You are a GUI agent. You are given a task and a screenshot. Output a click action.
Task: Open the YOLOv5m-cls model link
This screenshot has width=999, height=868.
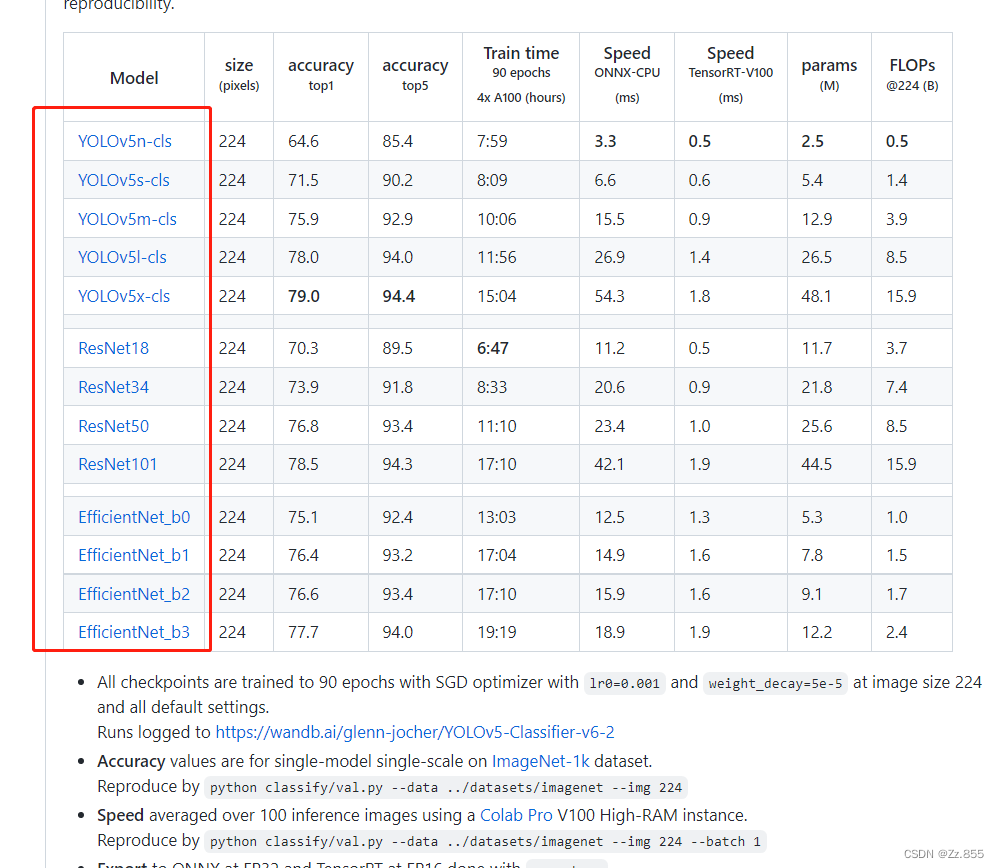pyautogui.click(x=127, y=219)
